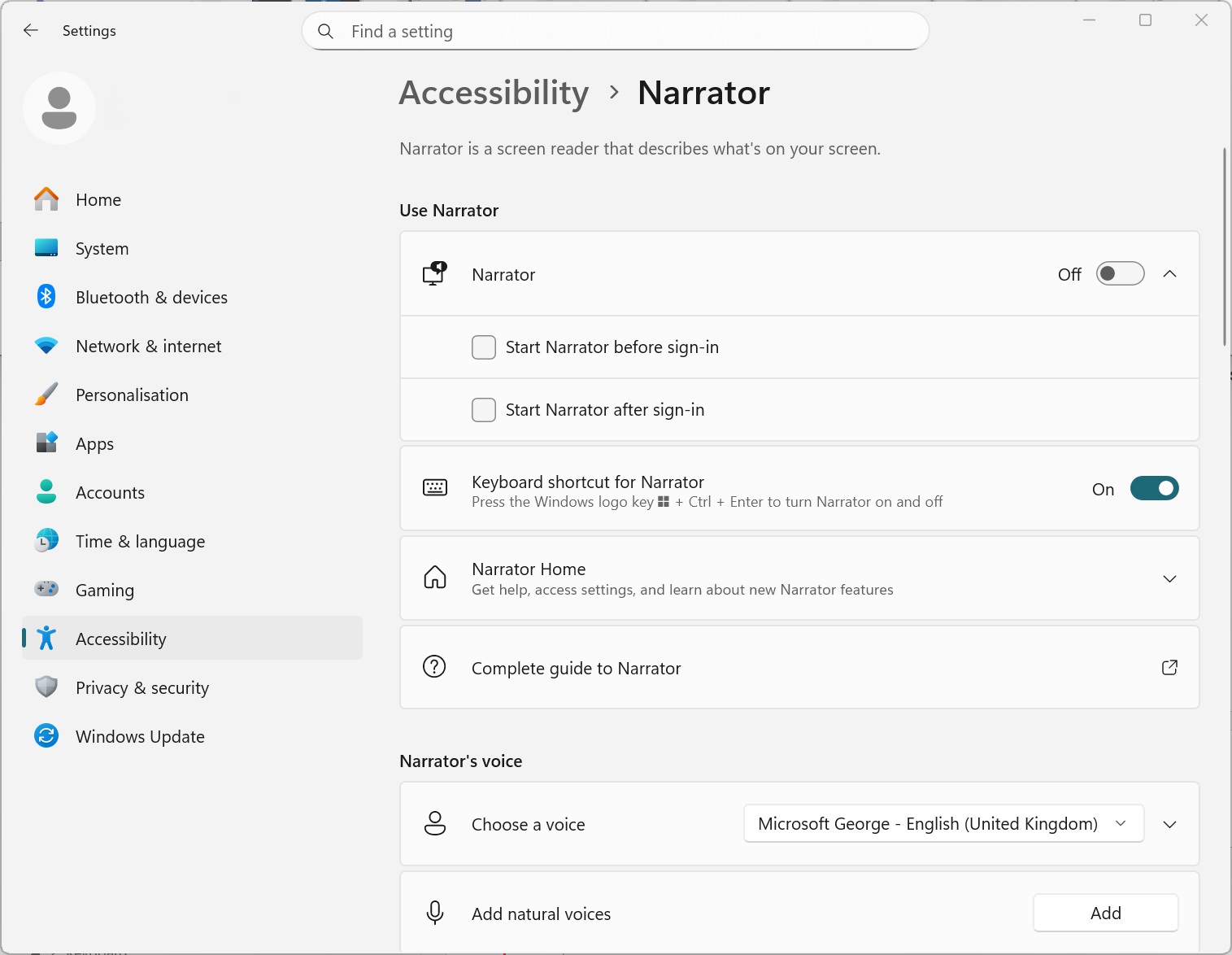Click the user profile avatar picture
Image resolution: width=1232 pixels, height=955 pixels.
(59, 108)
